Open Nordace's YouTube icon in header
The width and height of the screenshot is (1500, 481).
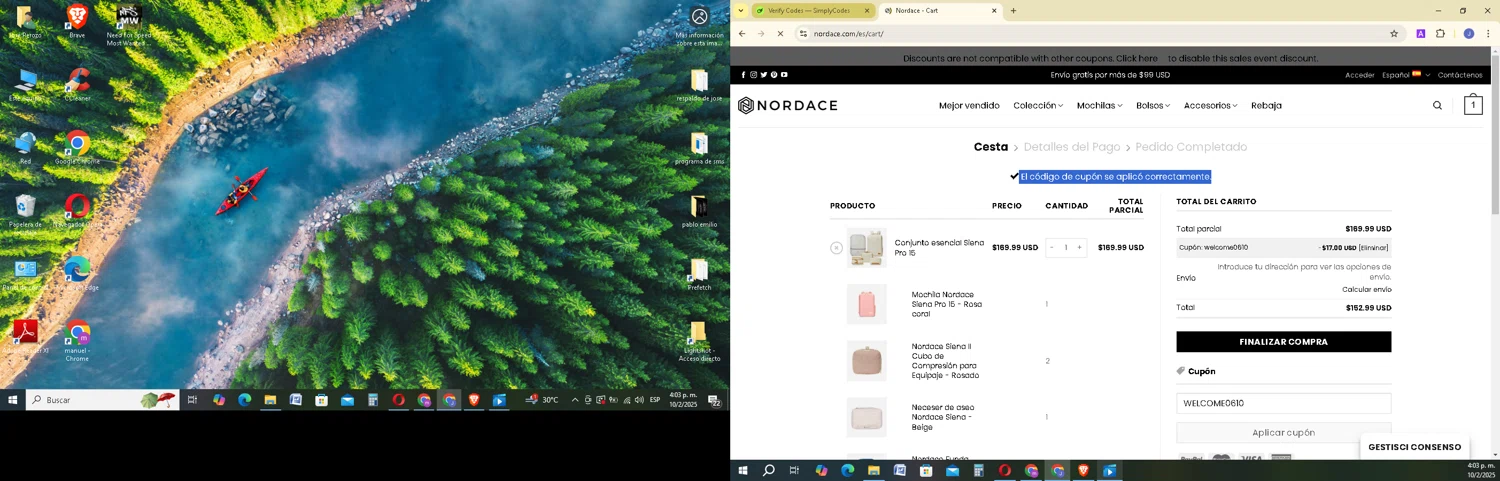click(784, 75)
